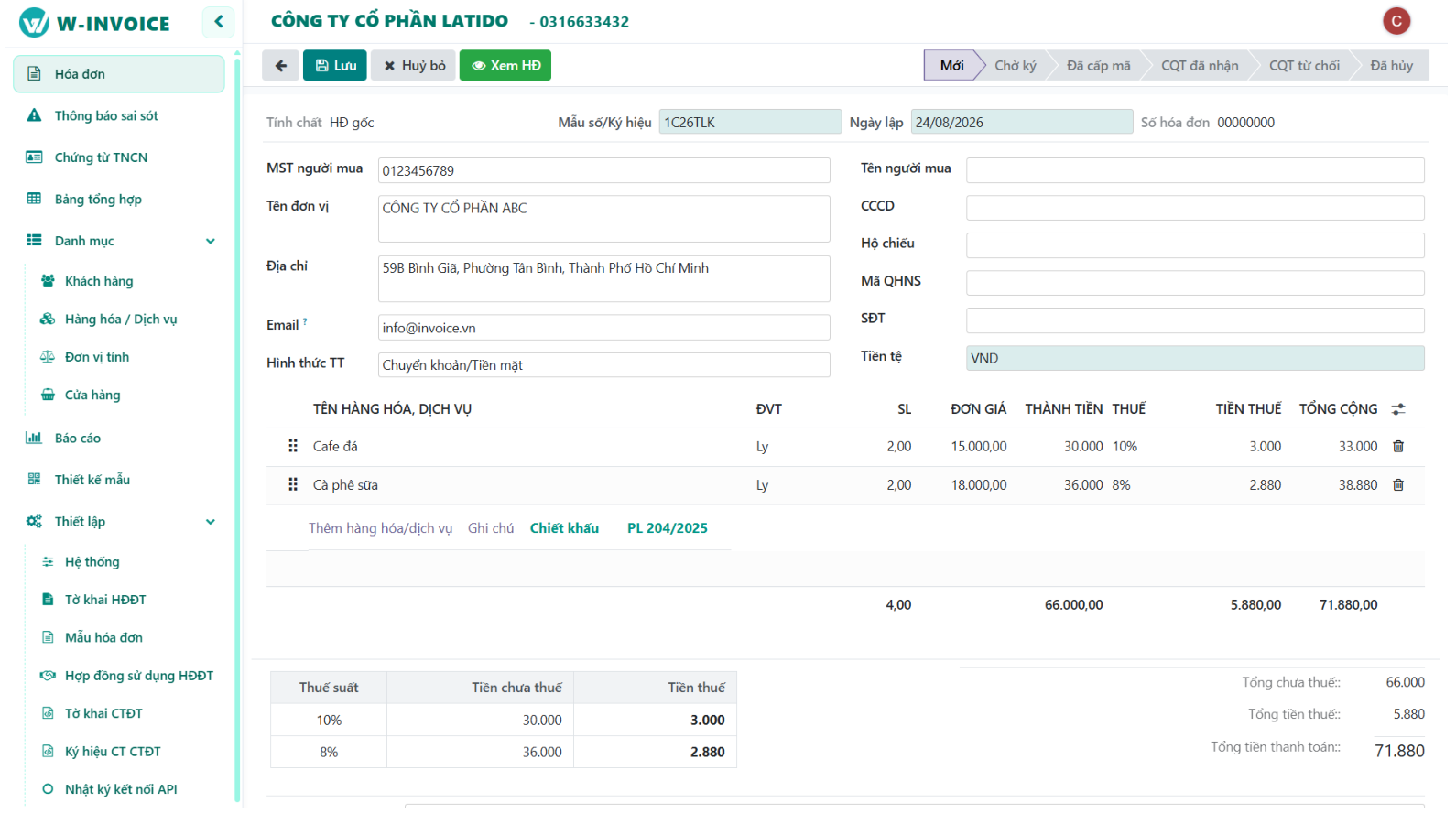1456x824 pixels.
Task: Click the Ghi chú link
Action: [x=491, y=528]
